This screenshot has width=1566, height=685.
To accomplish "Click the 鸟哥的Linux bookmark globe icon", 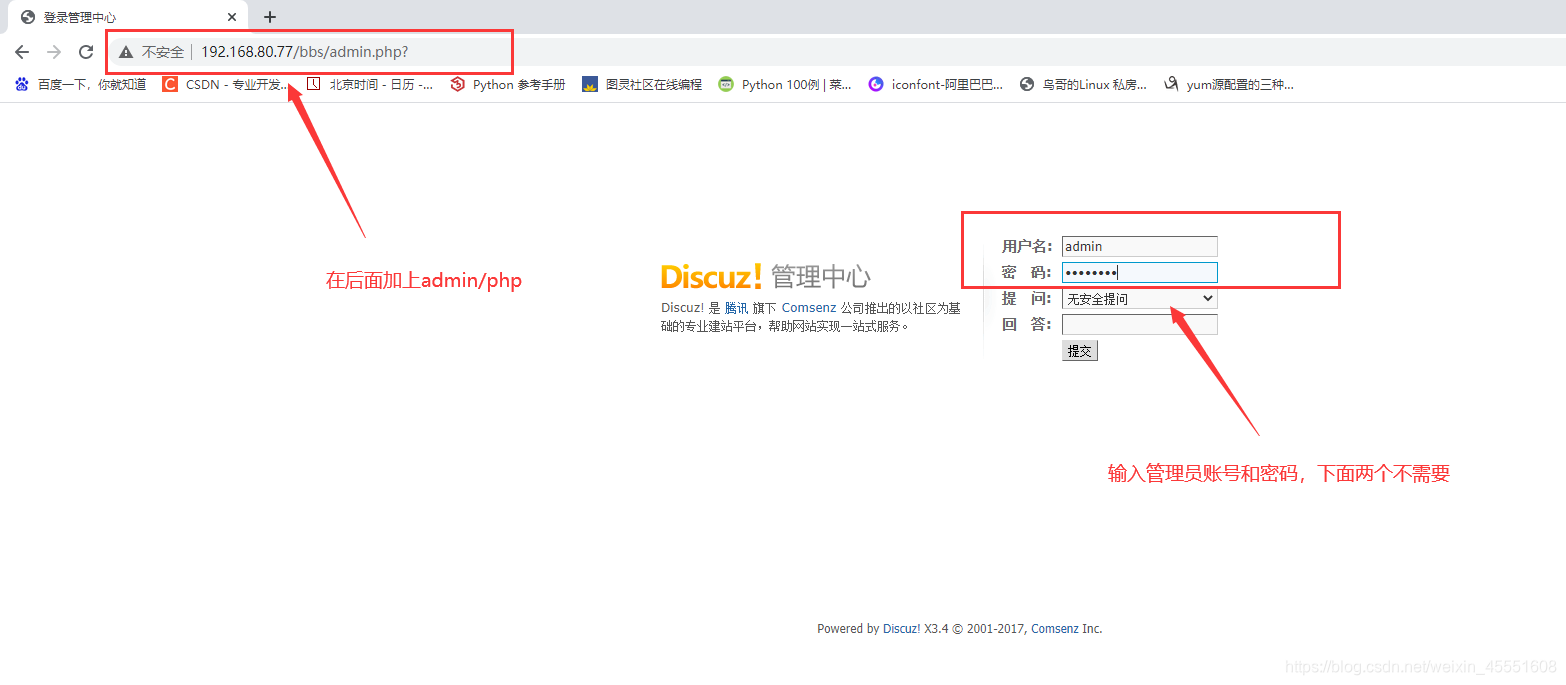I will click(x=1026, y=85).
